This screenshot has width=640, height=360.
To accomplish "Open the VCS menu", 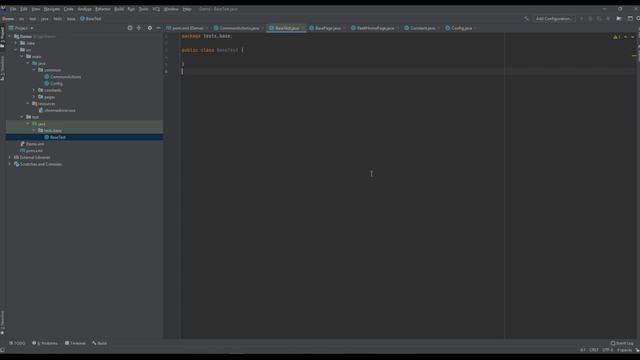I will click(156, 9).
